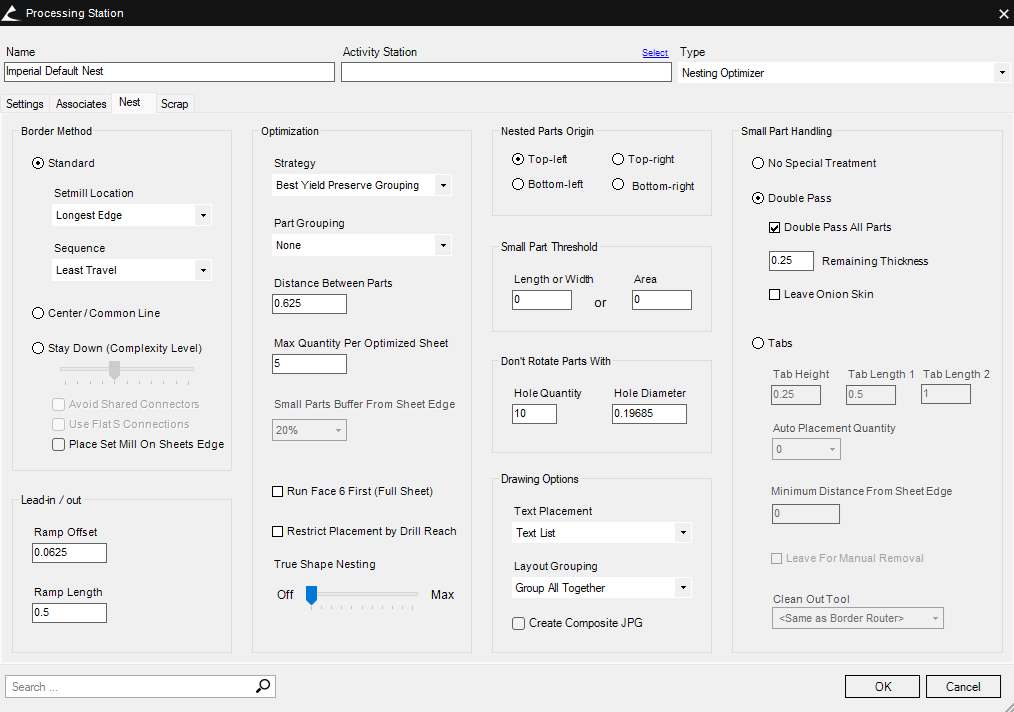Check Create Composite JPG option
1014x712 pixels.
click(518, 623)
